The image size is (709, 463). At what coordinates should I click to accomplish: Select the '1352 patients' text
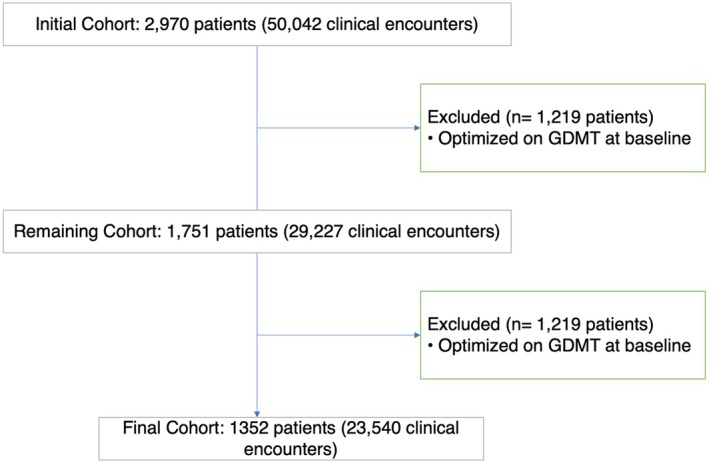(x=283, y=428)
